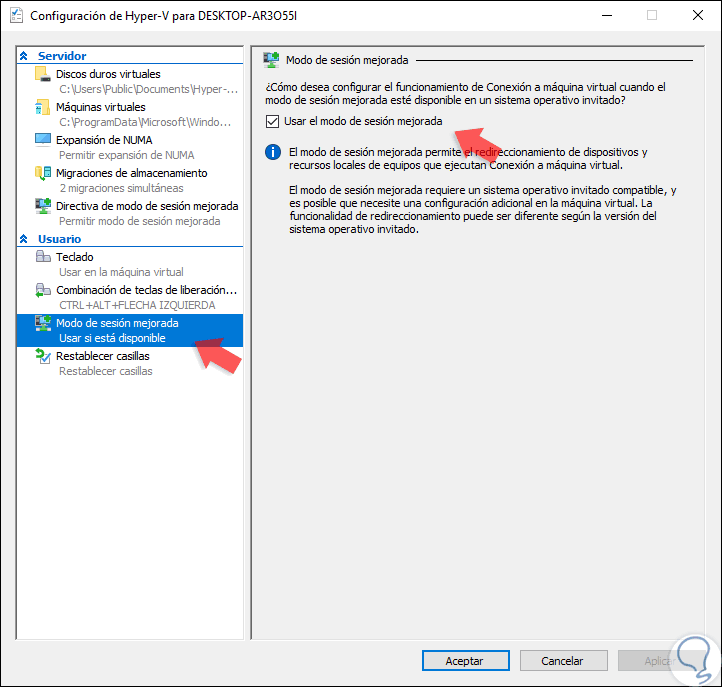This screenshot has height=687, width=722.
Task: Click 'Permitir modo de sesión mejorada' subtitle
Action: (140, 221)
